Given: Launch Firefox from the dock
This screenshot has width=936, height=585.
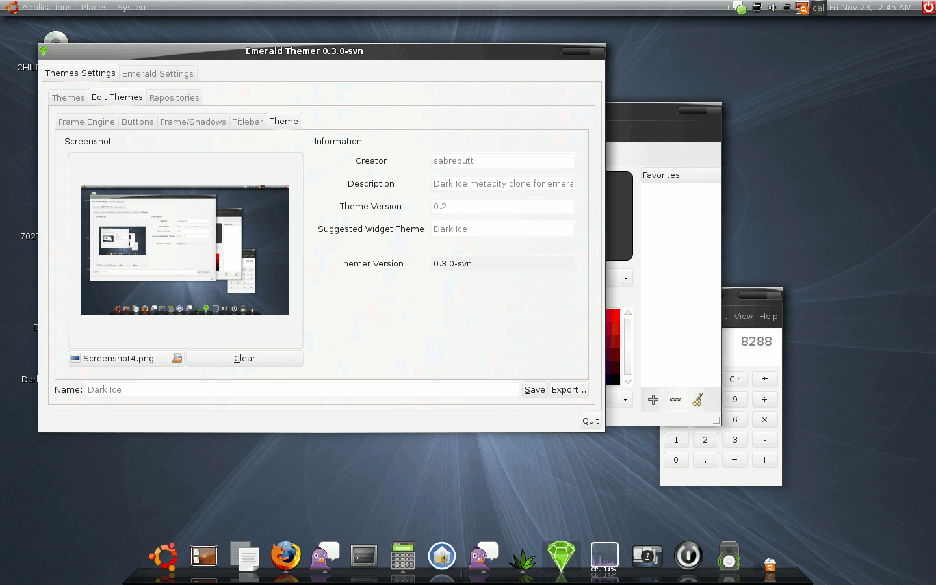Looking at the screenshot, I should click(x=285, y=556).
